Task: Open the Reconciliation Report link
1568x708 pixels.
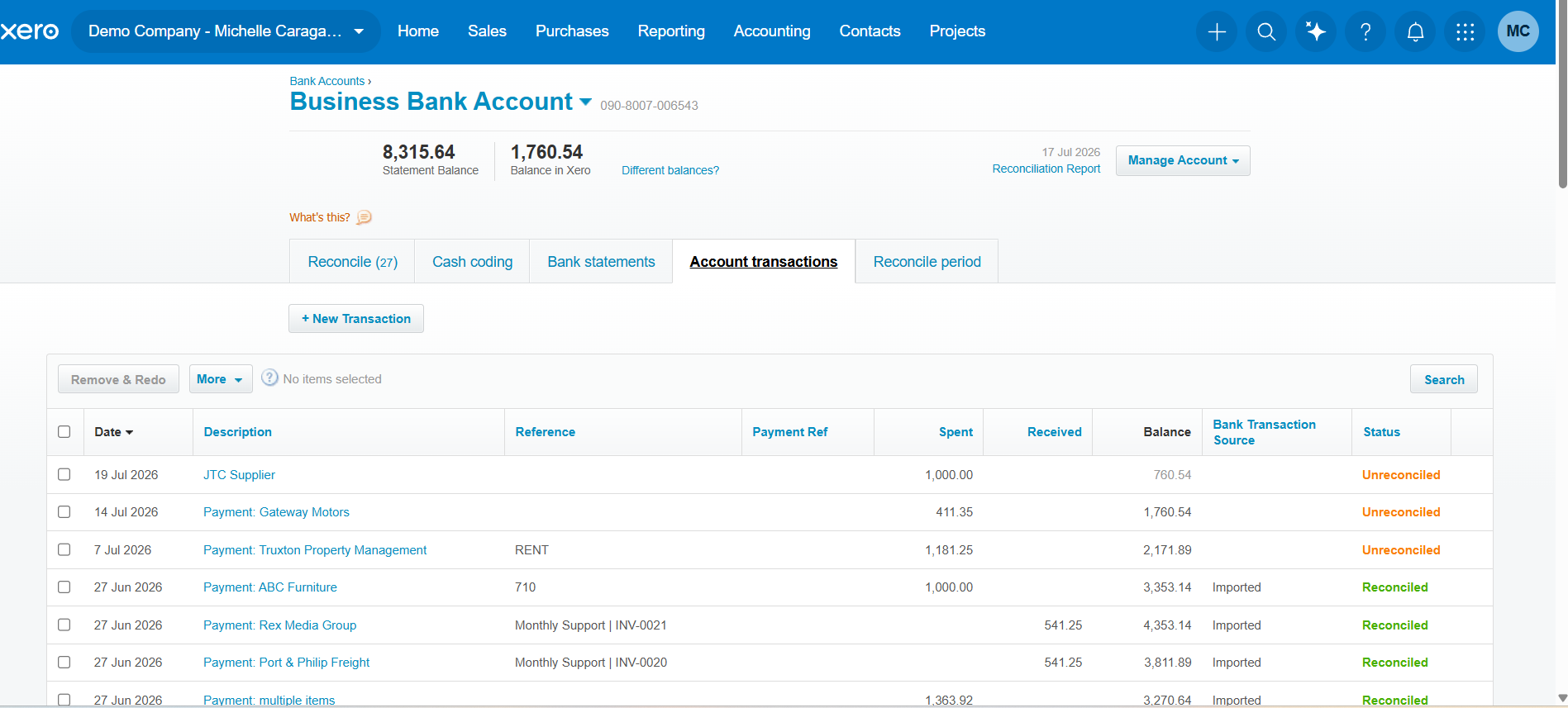Action: (1046, 169)
